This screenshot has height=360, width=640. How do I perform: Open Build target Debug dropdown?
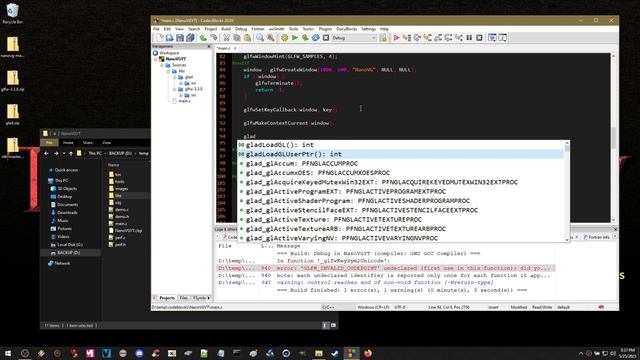click(354, 38)
